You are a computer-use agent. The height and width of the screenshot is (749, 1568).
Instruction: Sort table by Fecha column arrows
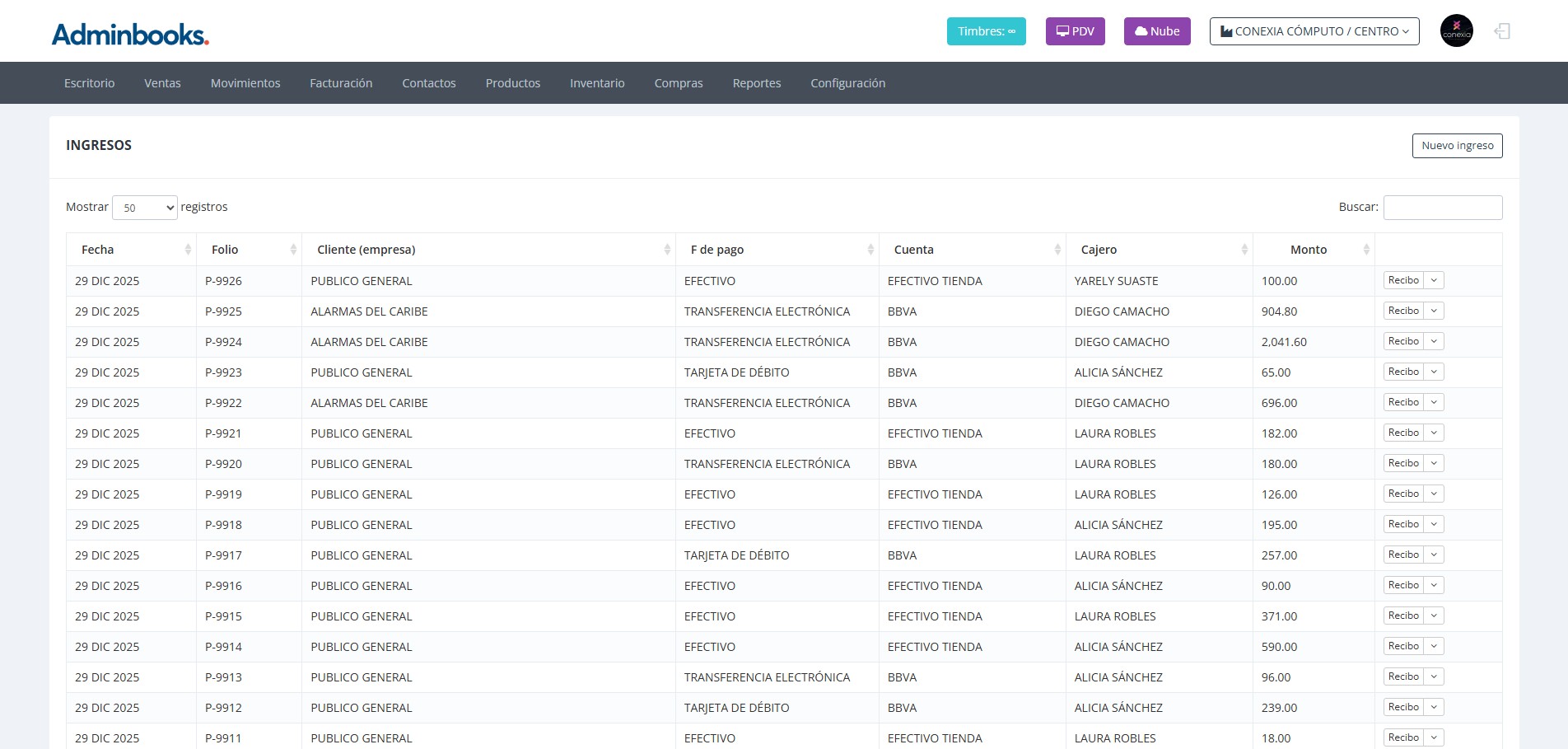[x=188, y=250]
